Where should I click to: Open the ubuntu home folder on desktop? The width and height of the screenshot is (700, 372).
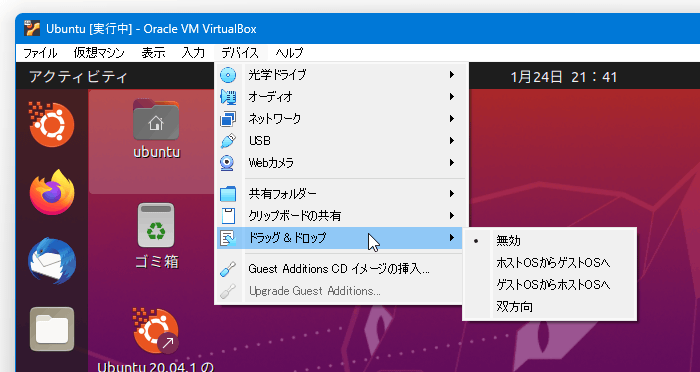click(x=156, y=129)
